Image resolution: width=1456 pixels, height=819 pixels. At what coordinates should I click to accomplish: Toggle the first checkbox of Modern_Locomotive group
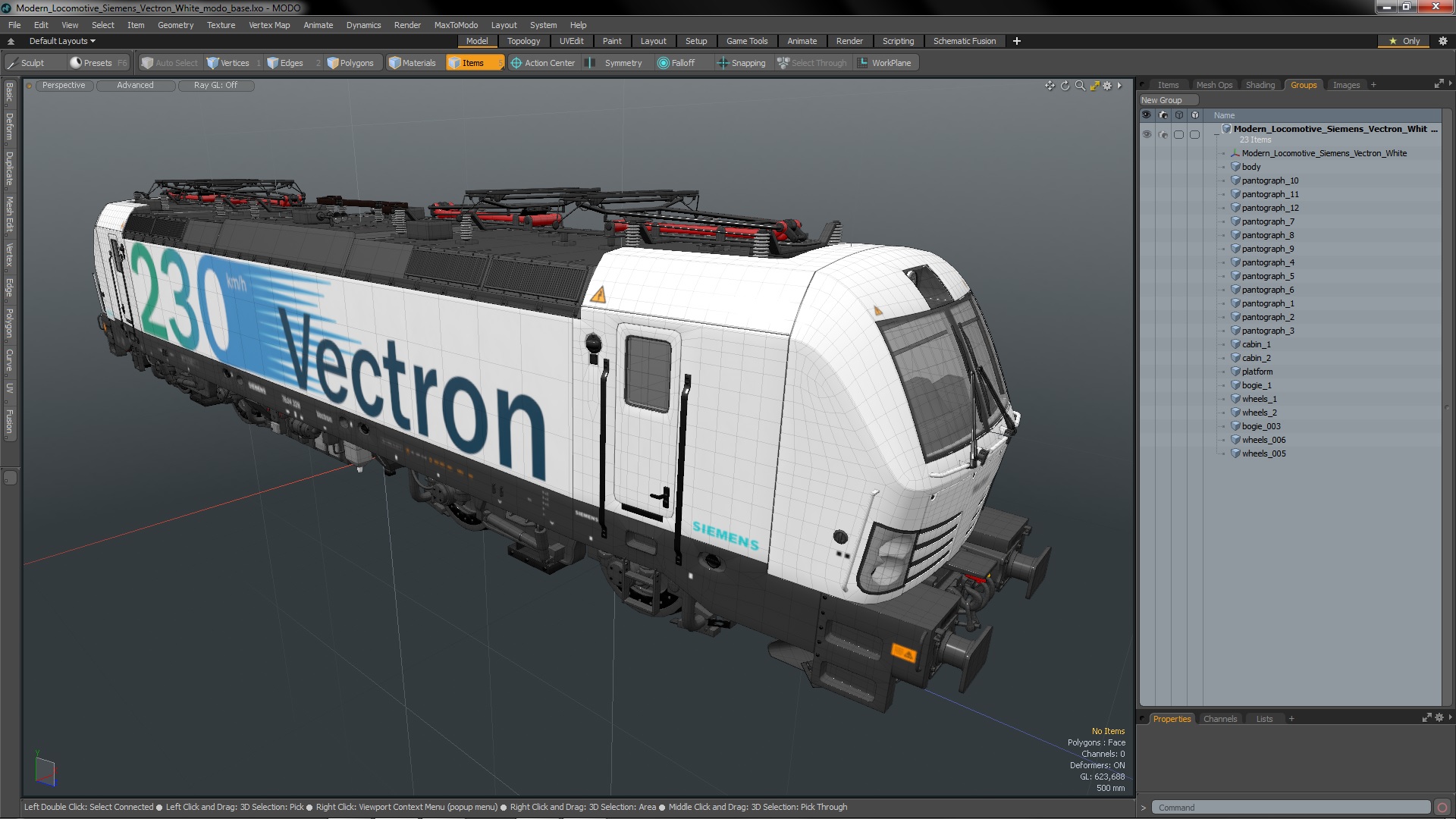pyautogui.click(x=1179, y=134)
